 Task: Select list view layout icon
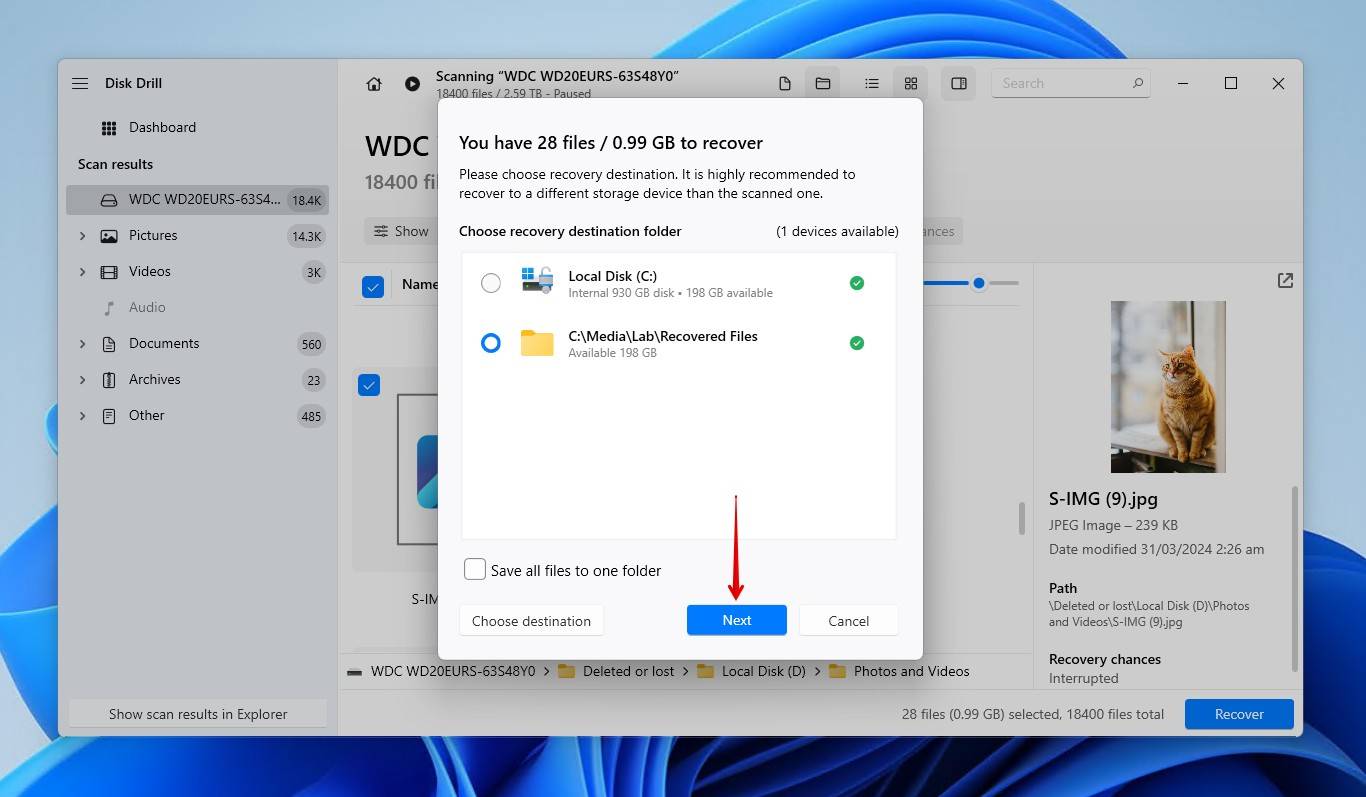pyautogui.click(x=872, y=84)
